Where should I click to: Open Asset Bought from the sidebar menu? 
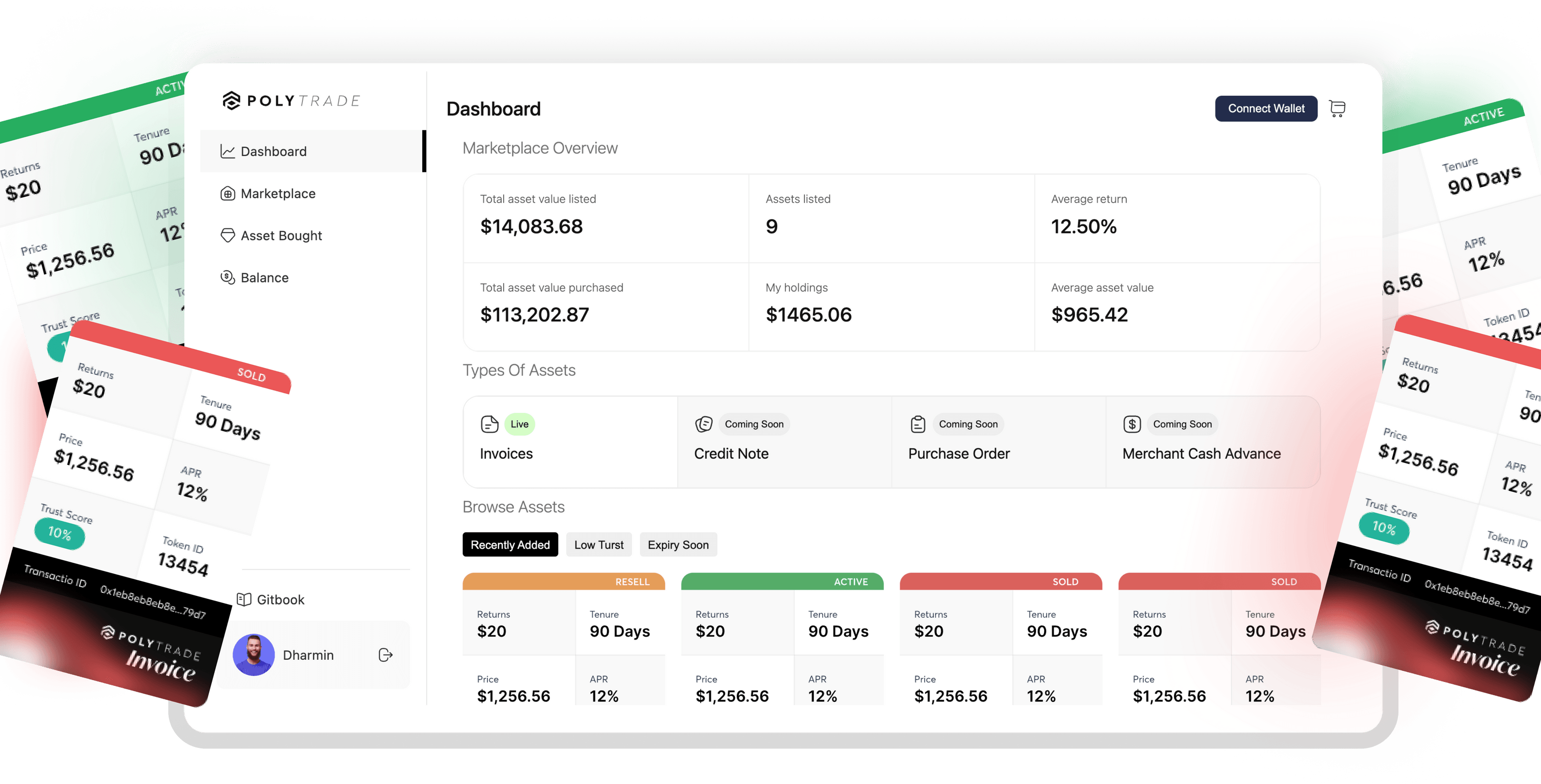(x=281, y=235)
